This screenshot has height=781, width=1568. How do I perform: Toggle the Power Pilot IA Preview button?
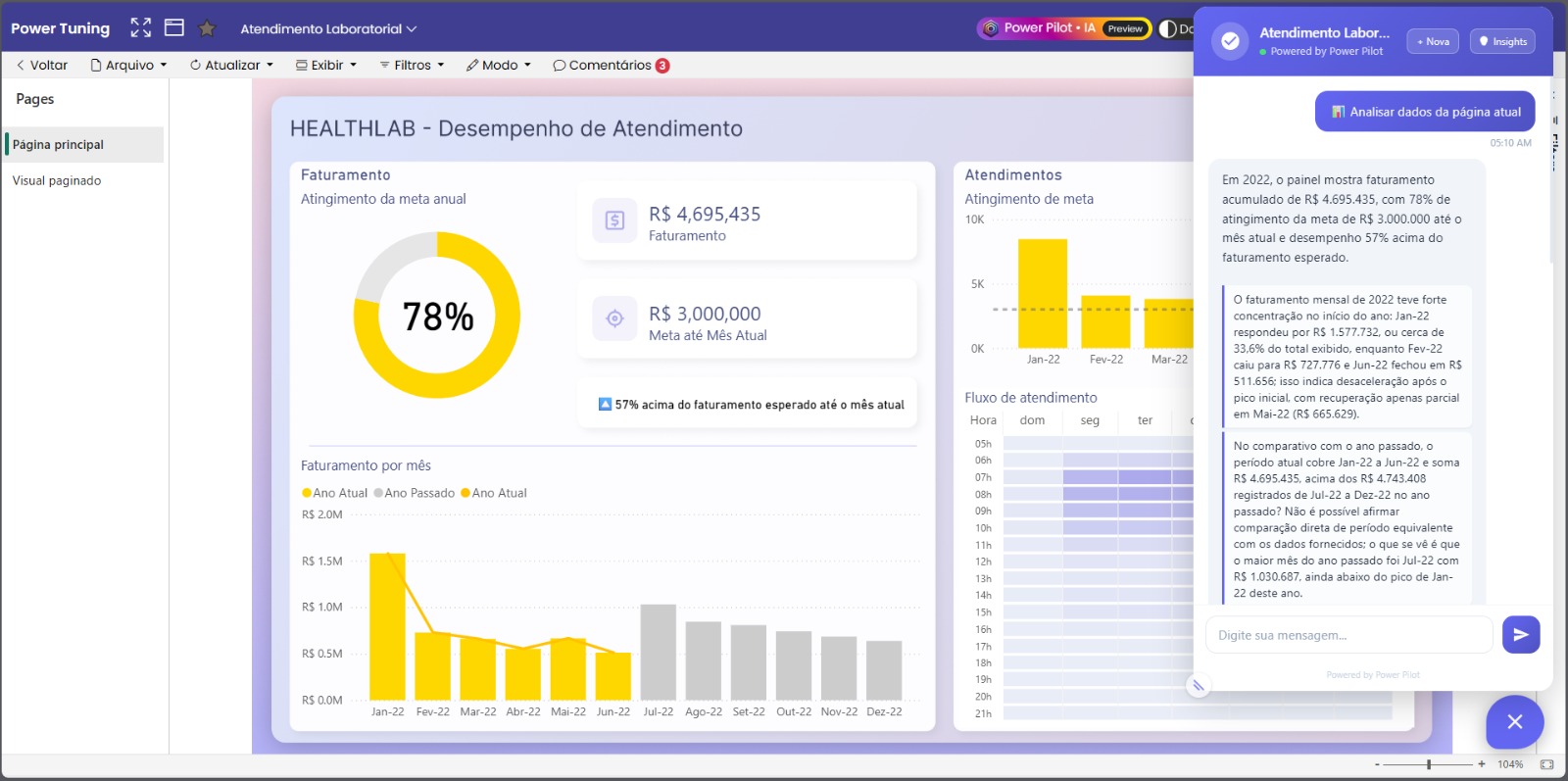click(1065, 28)
